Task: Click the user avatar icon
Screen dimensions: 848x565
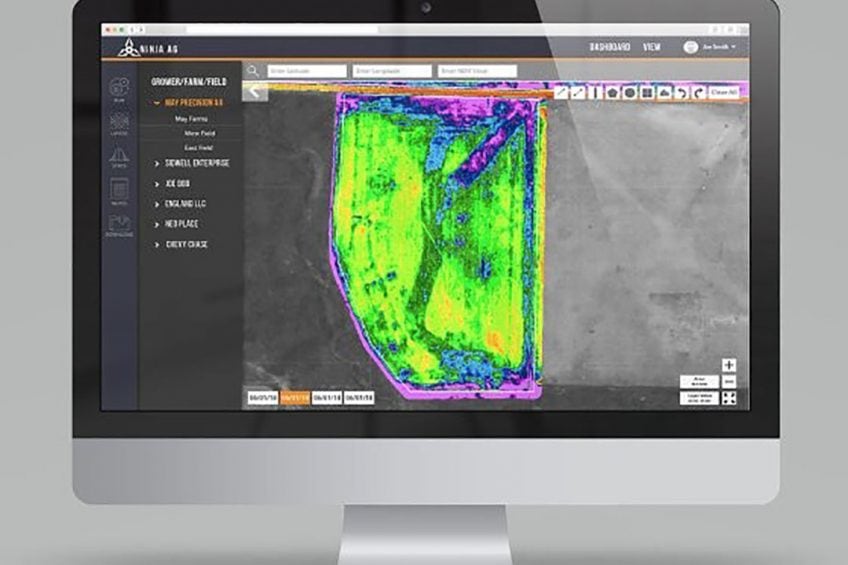Action: pyautogui.click(x=690, y=47)
